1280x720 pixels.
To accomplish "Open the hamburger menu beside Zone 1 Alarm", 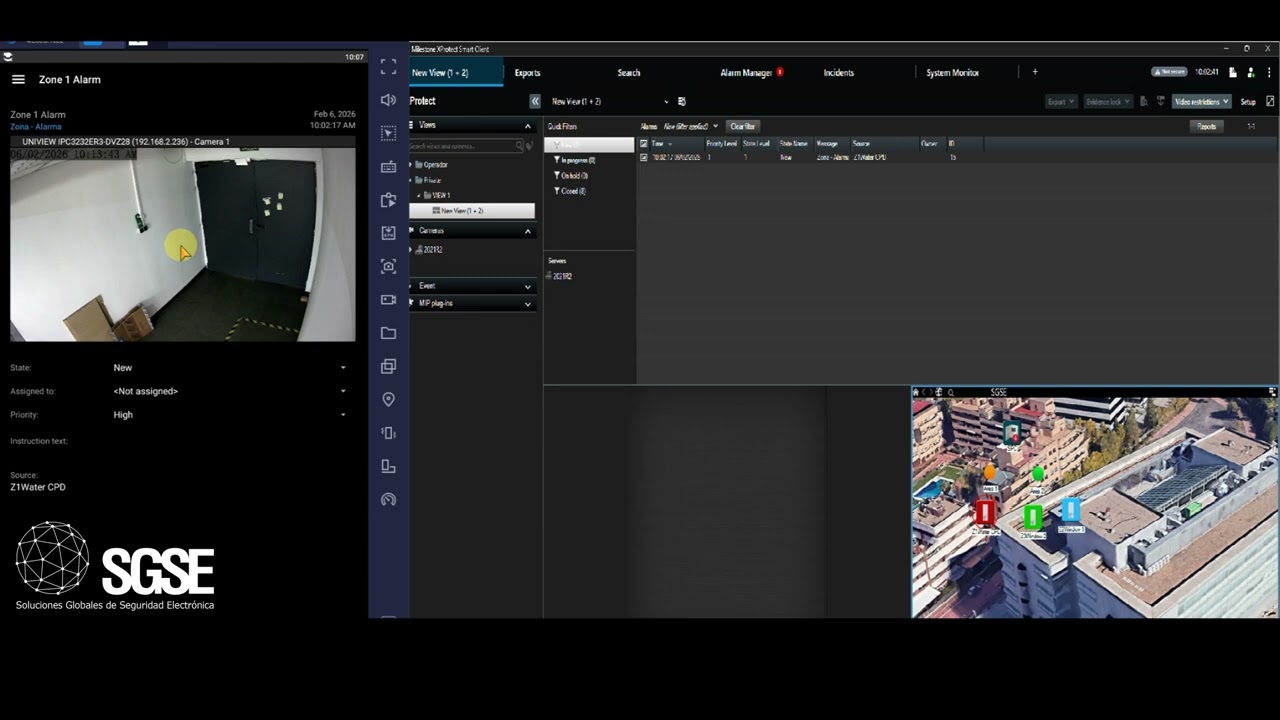I will pos(18,79).
